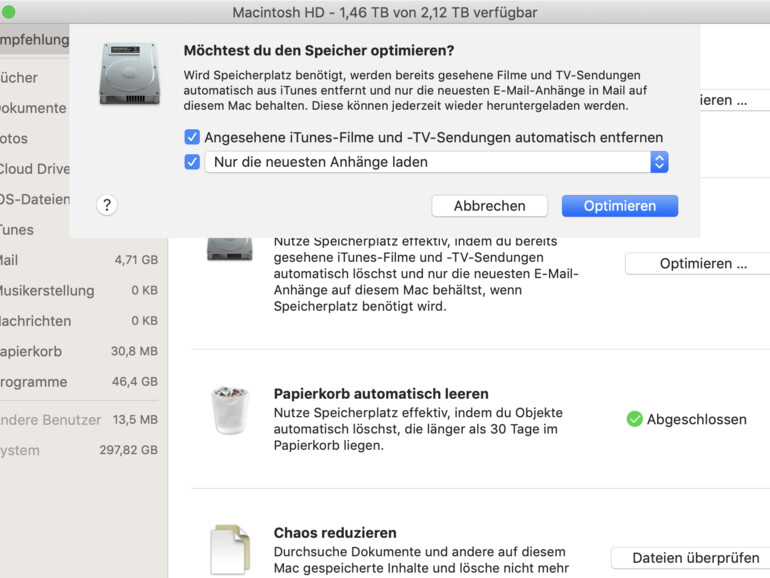Select Nachrichten in the sidebar
Screen dimensions: 770x578
[34, 321]
